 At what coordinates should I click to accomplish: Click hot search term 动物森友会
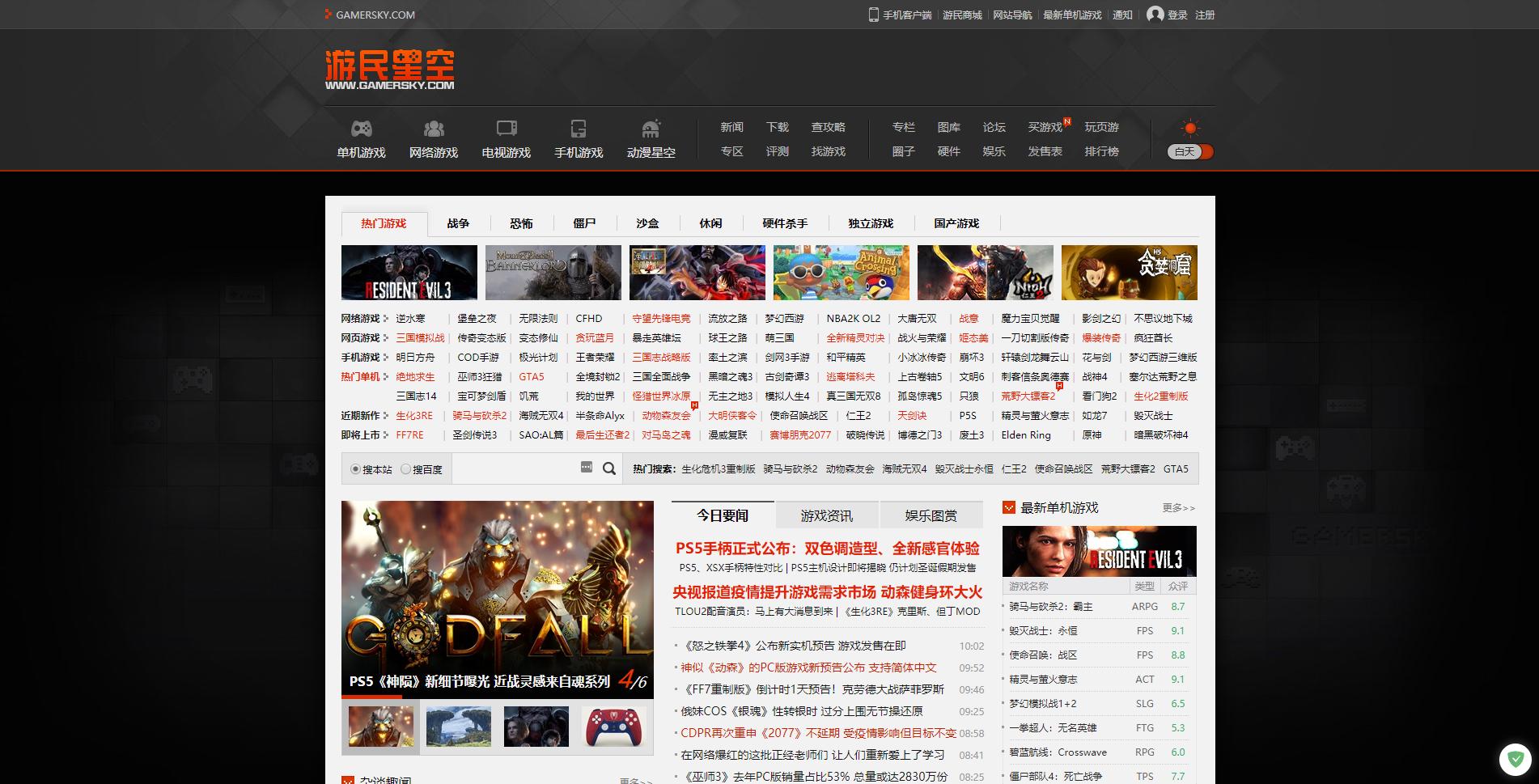pos(850,469)
